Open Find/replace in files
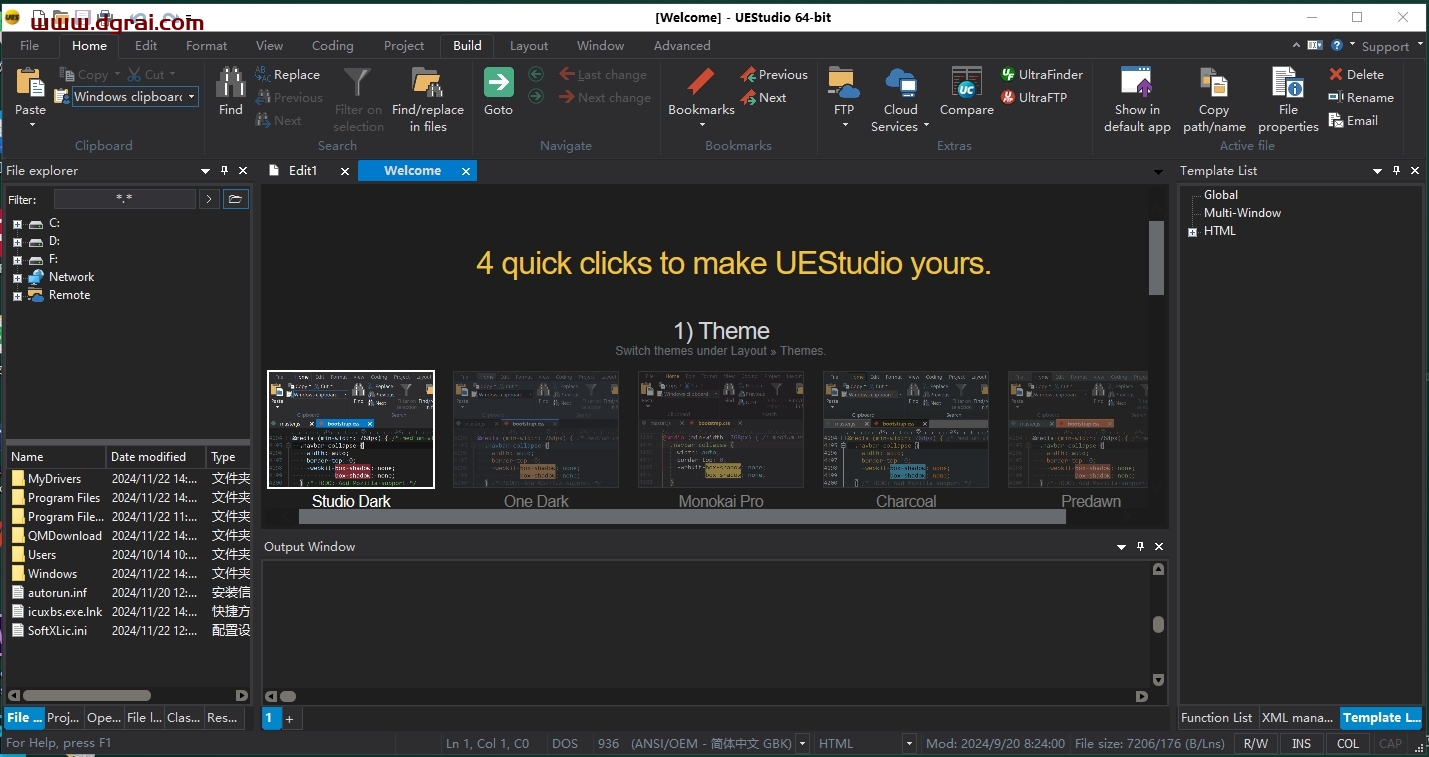The image size is (1429, 757). coord(427,83)
